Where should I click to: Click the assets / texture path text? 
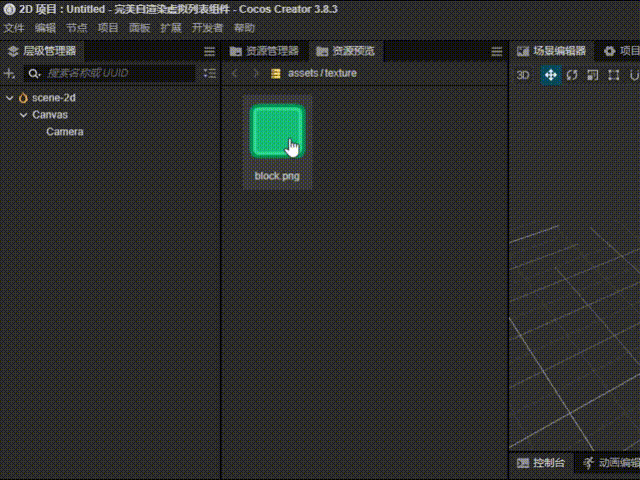pyautogui.click(x=322, y=73)
